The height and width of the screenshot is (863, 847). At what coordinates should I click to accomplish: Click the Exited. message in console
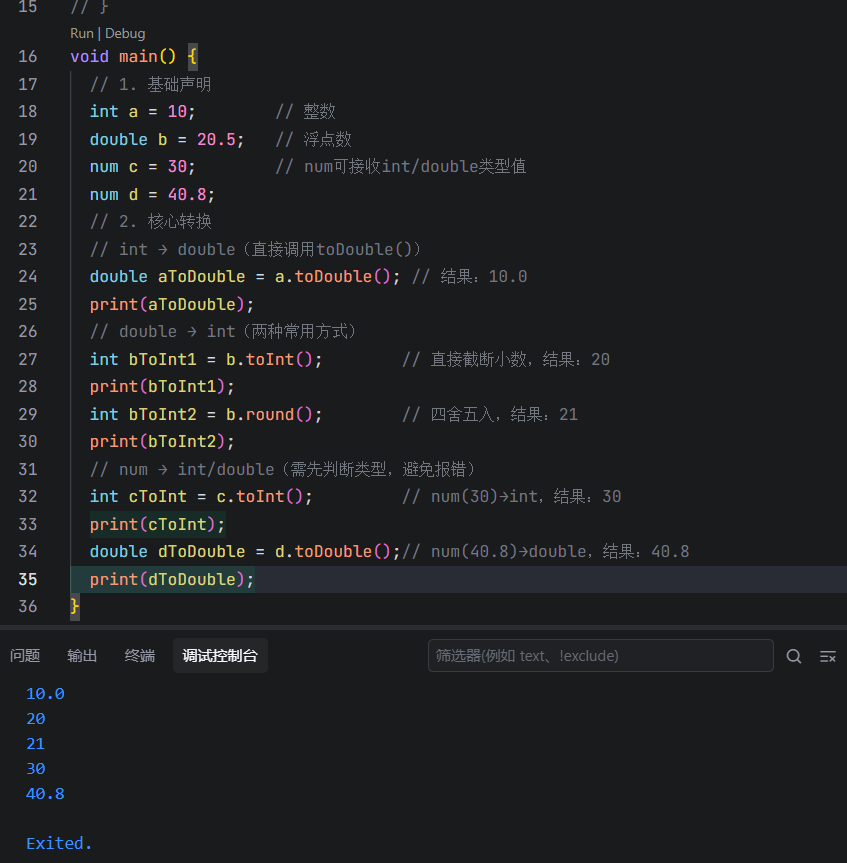(x=59, y=843)
